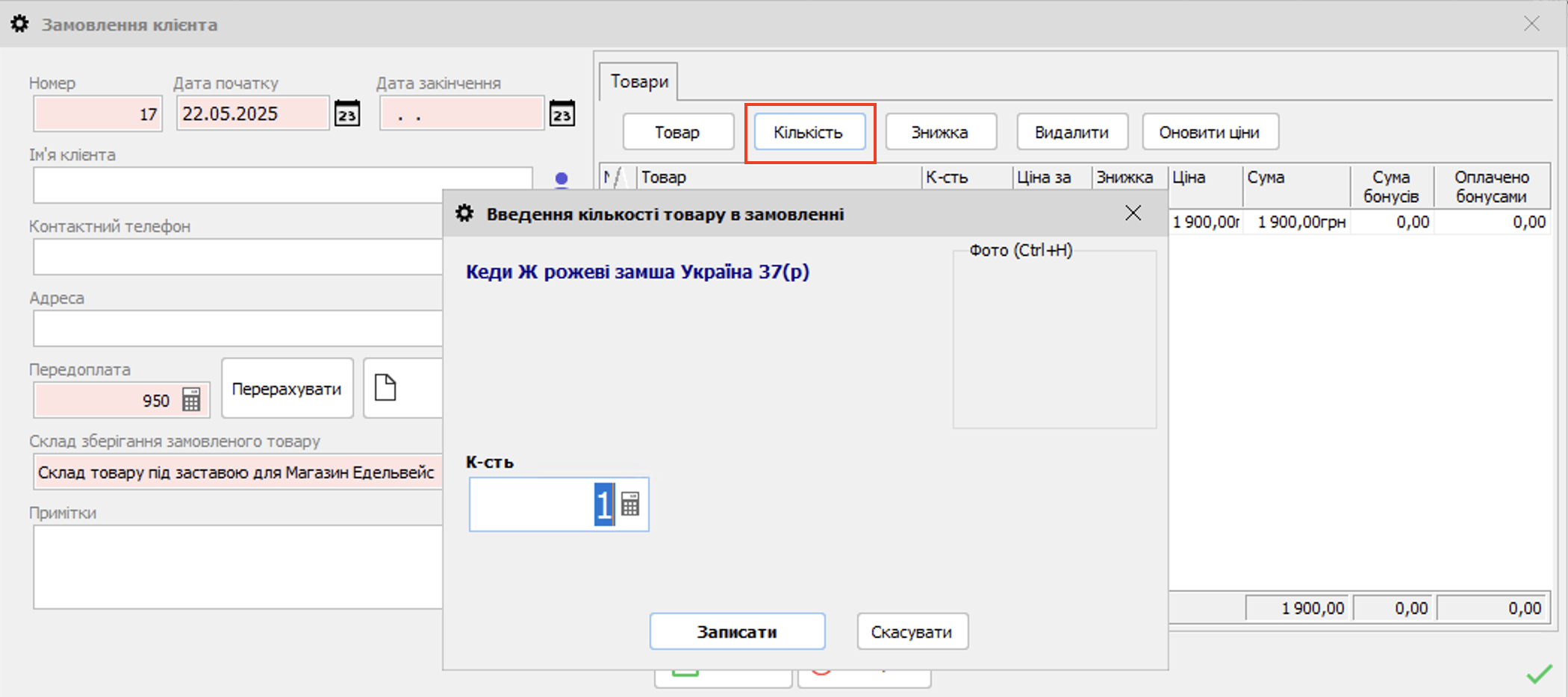
Task: Open the Знижка discount button
Action: click(x=940, y=132)
